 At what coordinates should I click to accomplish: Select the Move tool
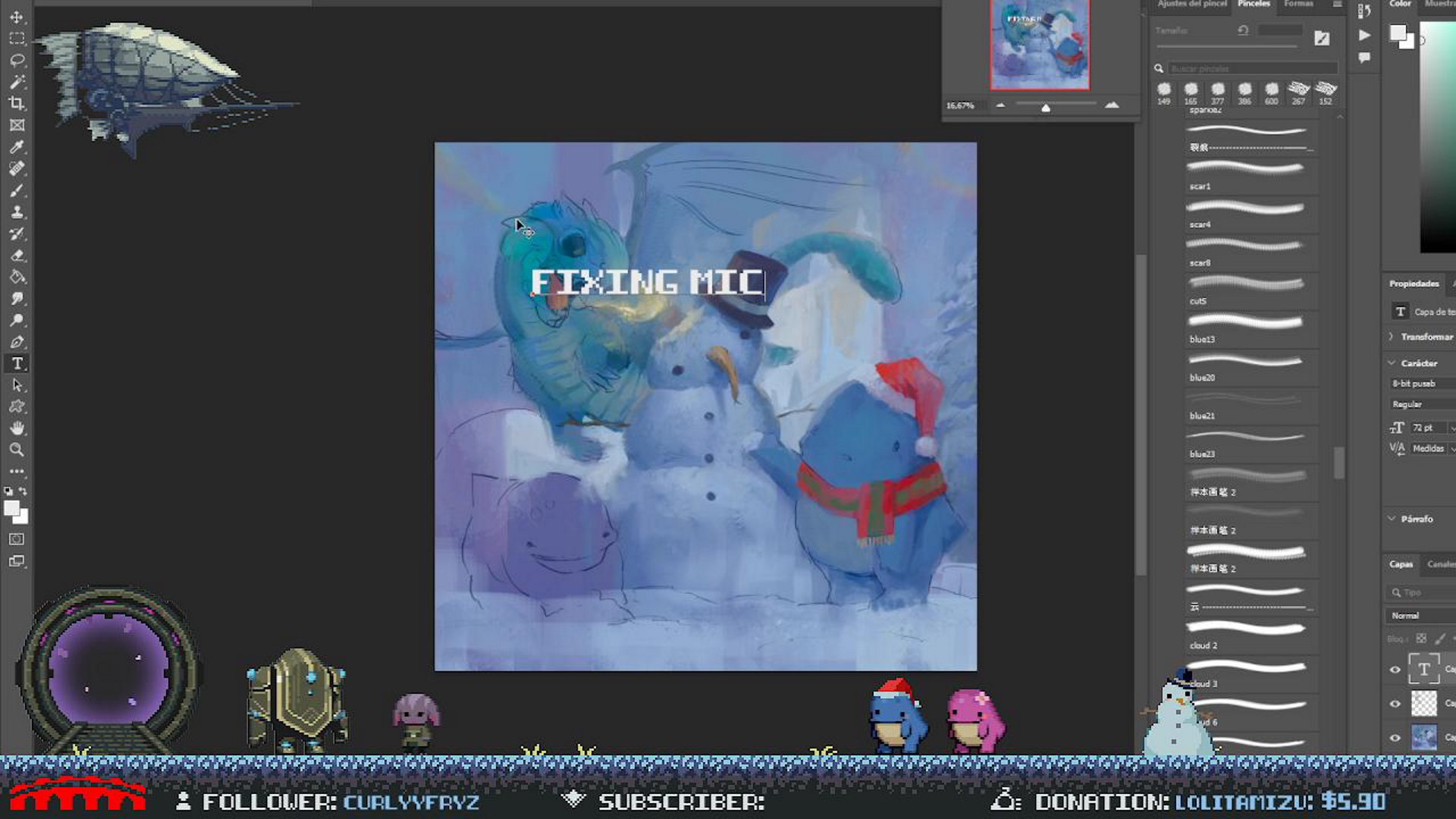(x=17, y=17)
